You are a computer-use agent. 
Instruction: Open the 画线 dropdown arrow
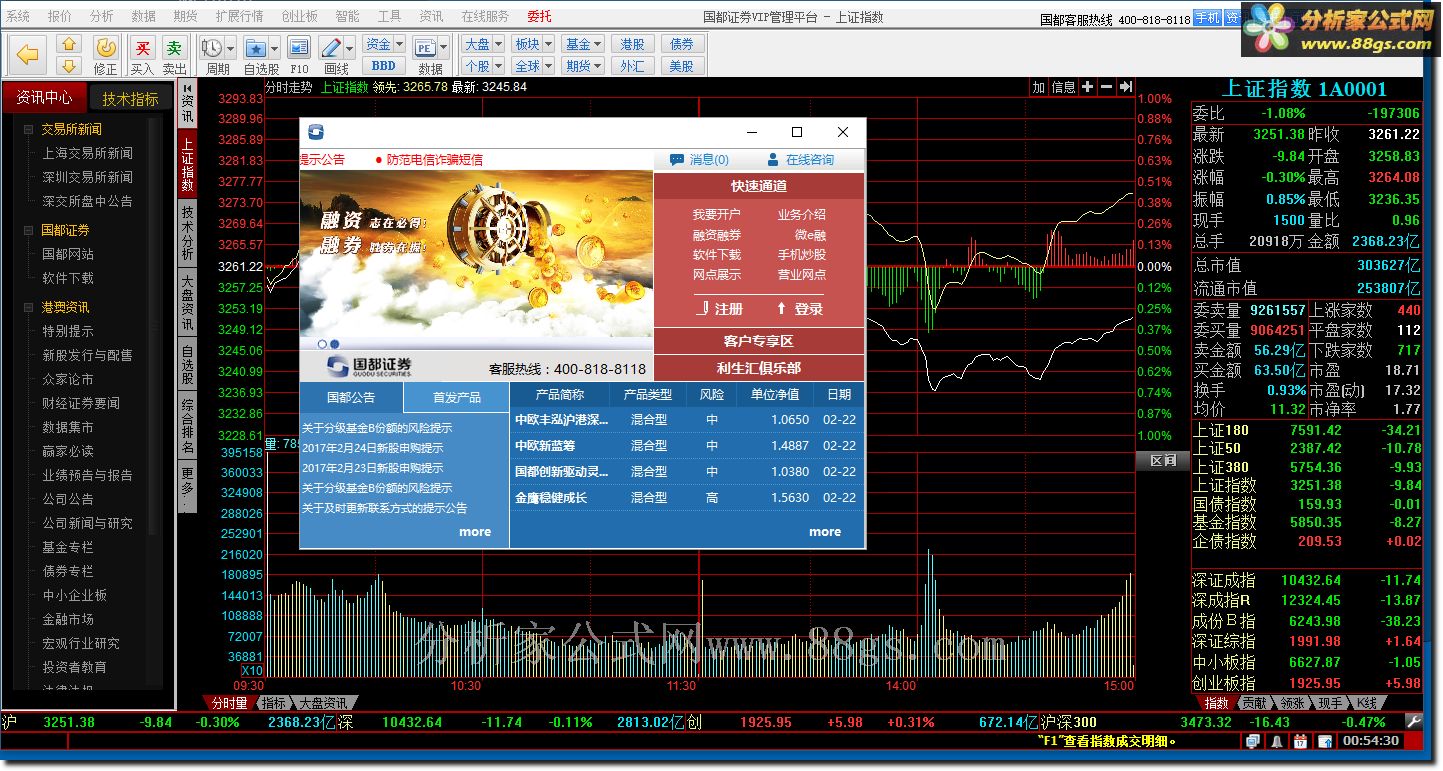tap(349, 48)
